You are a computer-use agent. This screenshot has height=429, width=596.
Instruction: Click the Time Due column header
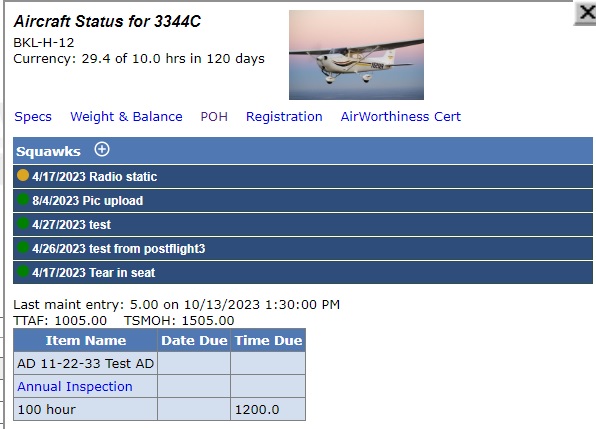[x=268, y=340]
